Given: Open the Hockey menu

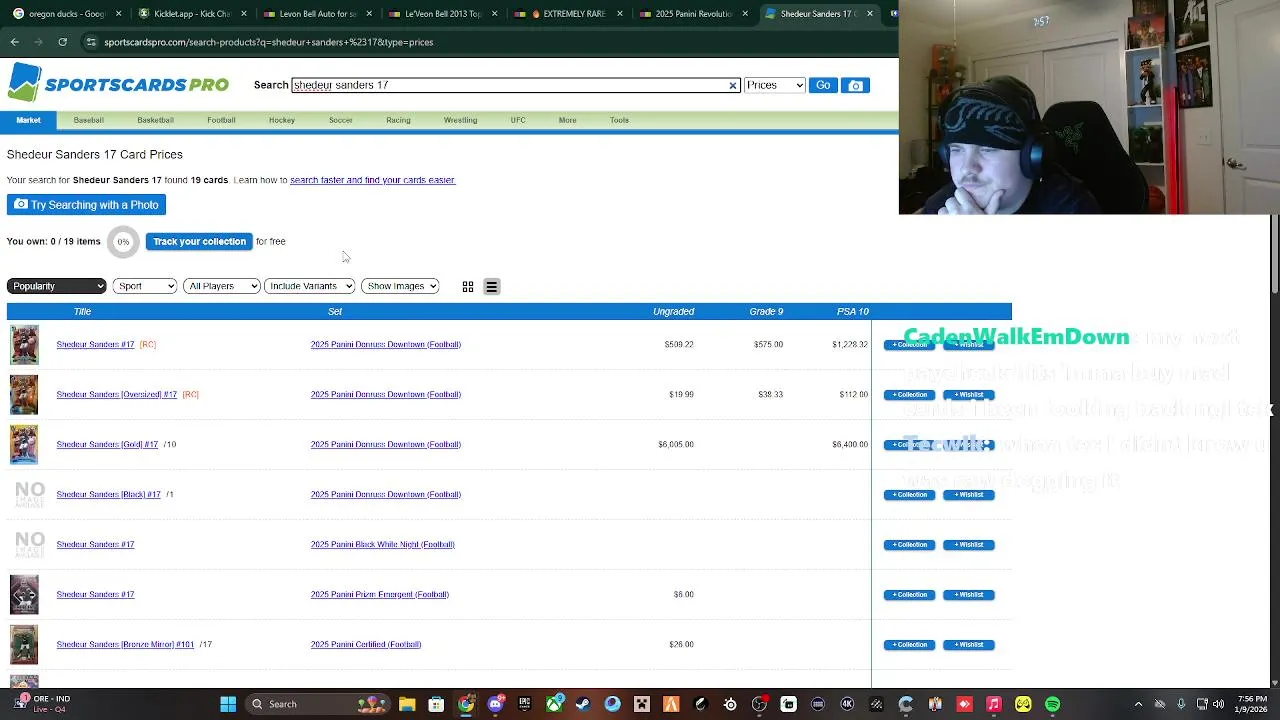Looking at the screenshot, I should [282, 120].
